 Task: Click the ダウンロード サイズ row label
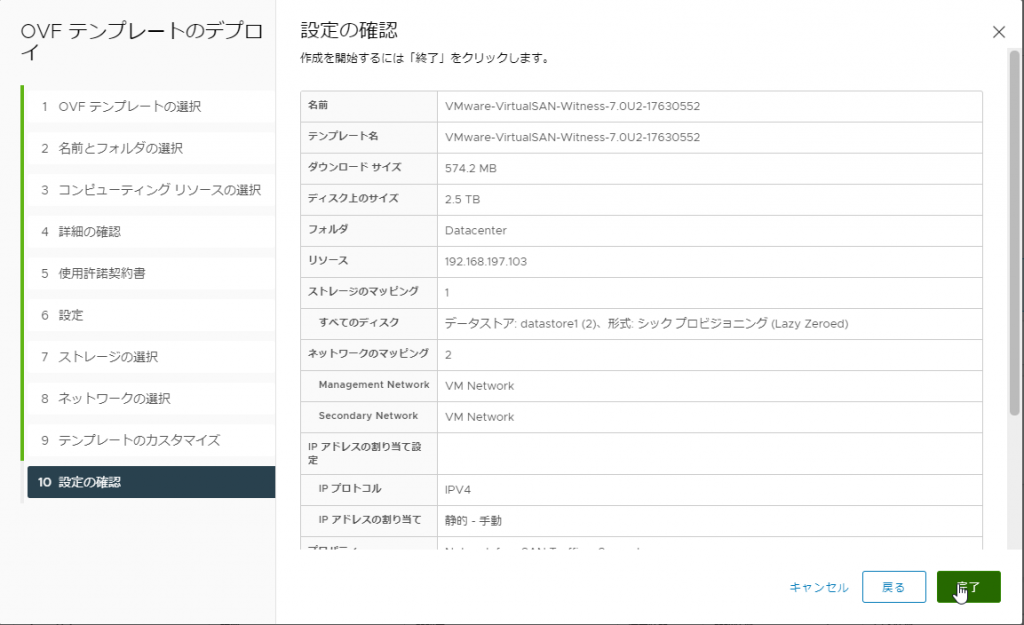pyautogui.click(x=355, y=167)
